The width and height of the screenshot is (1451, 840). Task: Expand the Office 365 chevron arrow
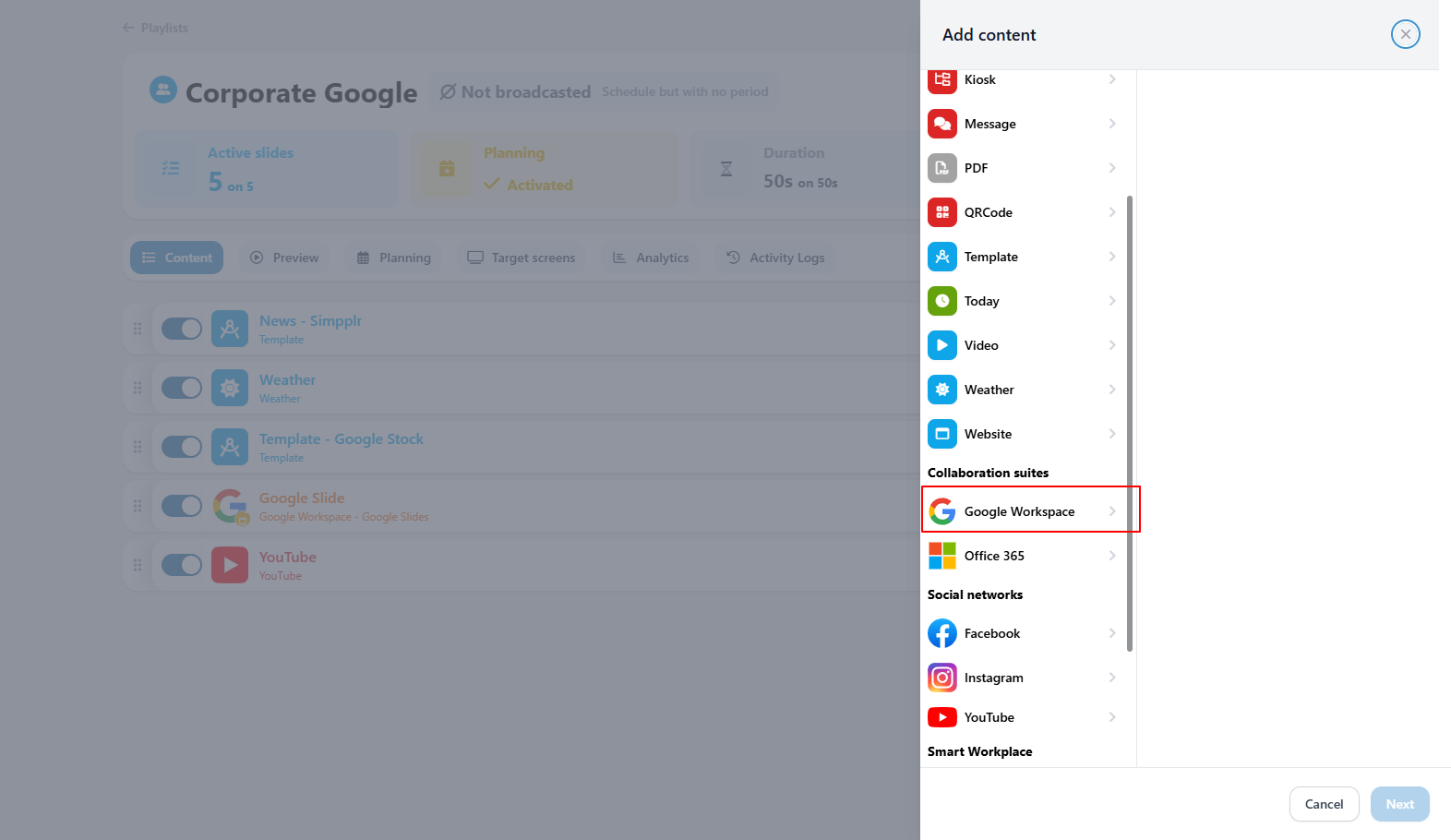coord(1112,556)
